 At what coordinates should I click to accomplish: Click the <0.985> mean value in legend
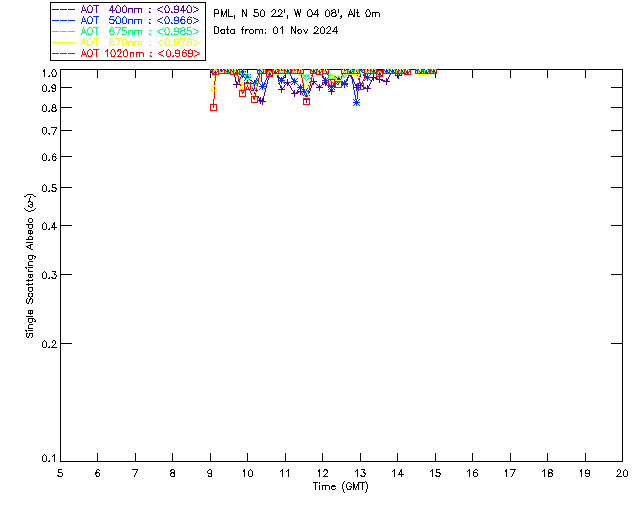click(x=178, y=31)
